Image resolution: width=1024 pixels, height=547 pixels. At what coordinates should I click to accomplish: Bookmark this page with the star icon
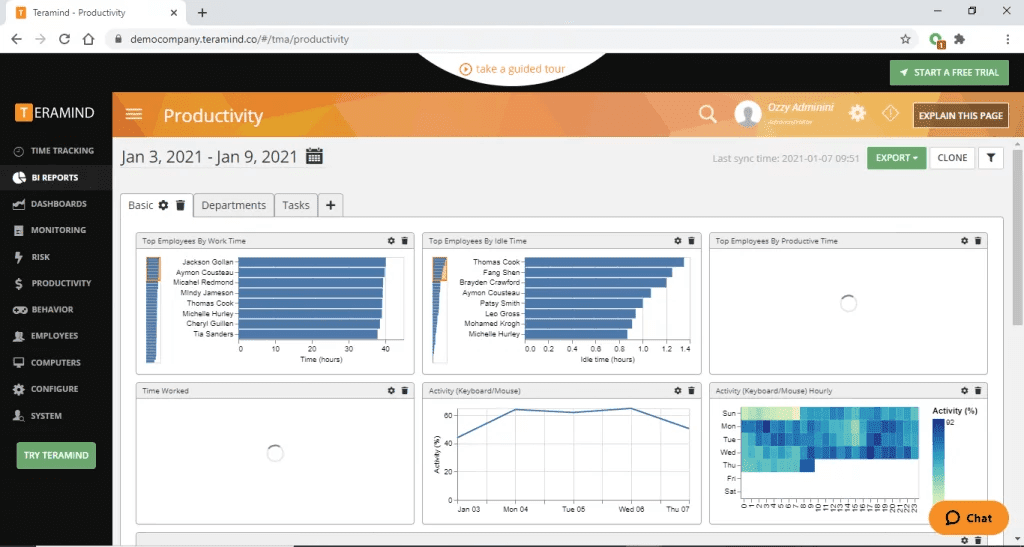(905, 39)
